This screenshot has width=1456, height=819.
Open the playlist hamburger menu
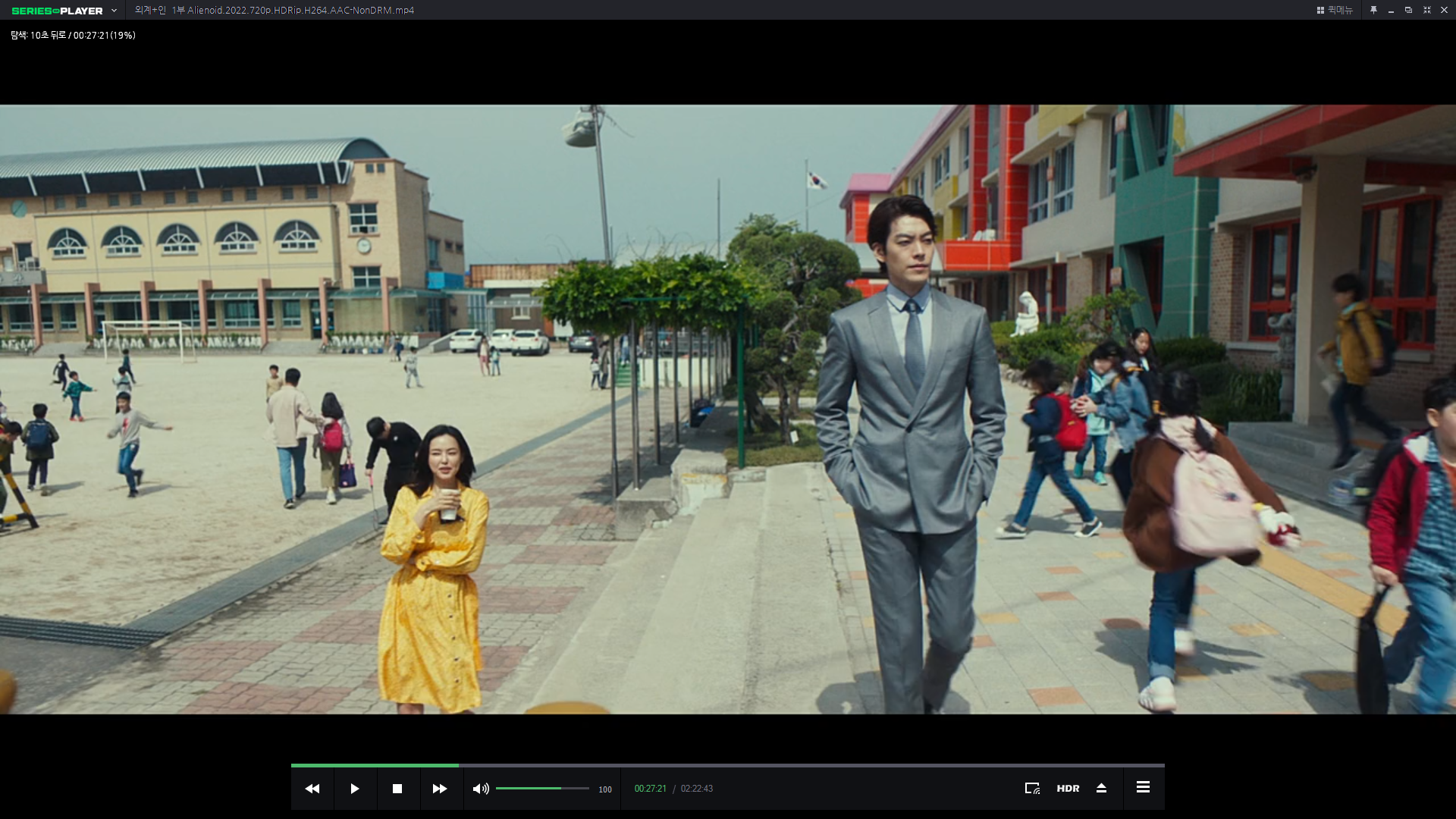tap(1143, 787)
